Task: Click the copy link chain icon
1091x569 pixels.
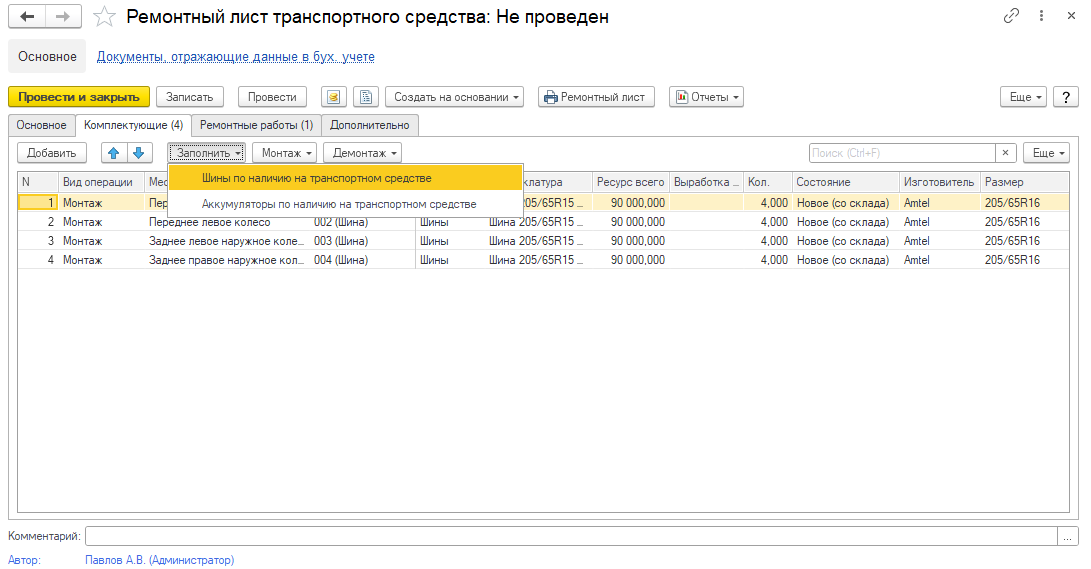Action: pyautogui.click(x=1012, y=17)
